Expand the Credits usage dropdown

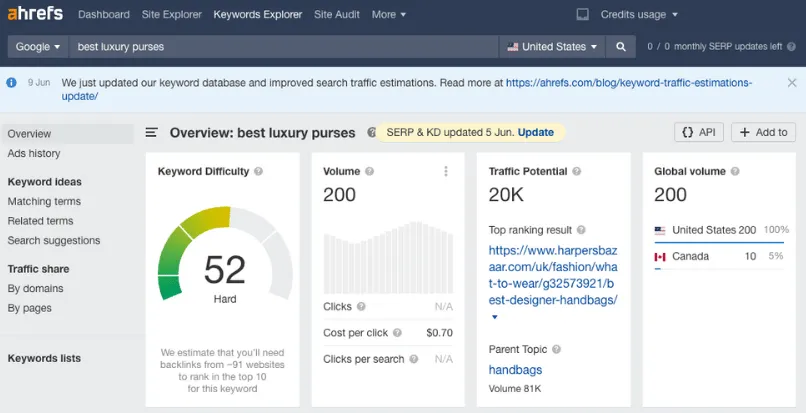pyautogui.click(x=639, y=15)
